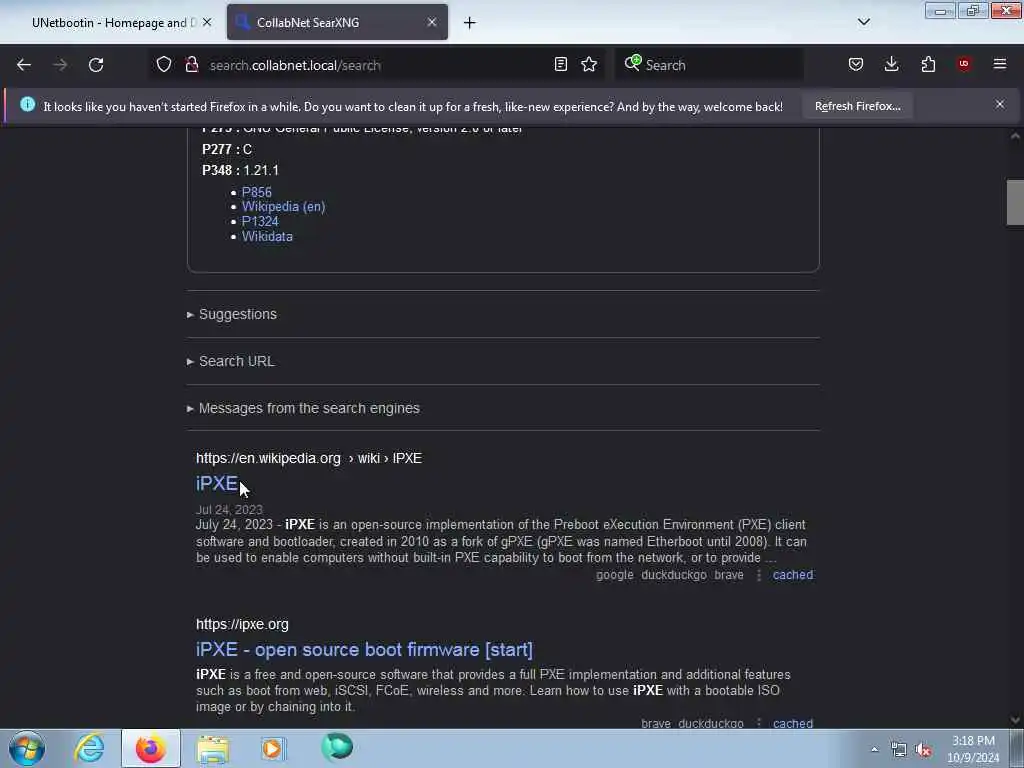This screenshot has height=768, width=1024.
Task: Click the search engine icon in search box
Action: (632, 63)
